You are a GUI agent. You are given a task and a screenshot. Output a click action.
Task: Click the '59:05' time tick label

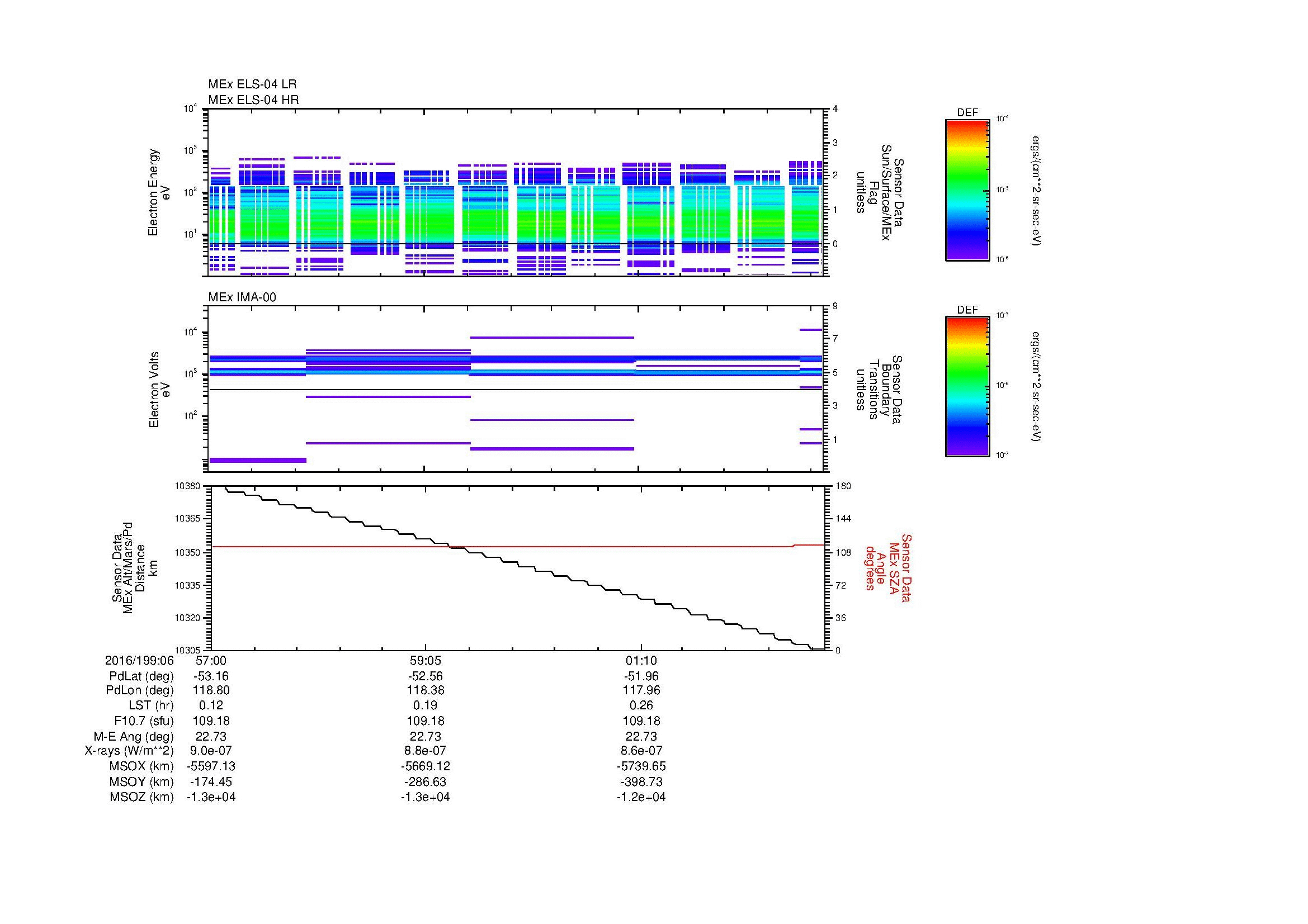coord(426,661)
